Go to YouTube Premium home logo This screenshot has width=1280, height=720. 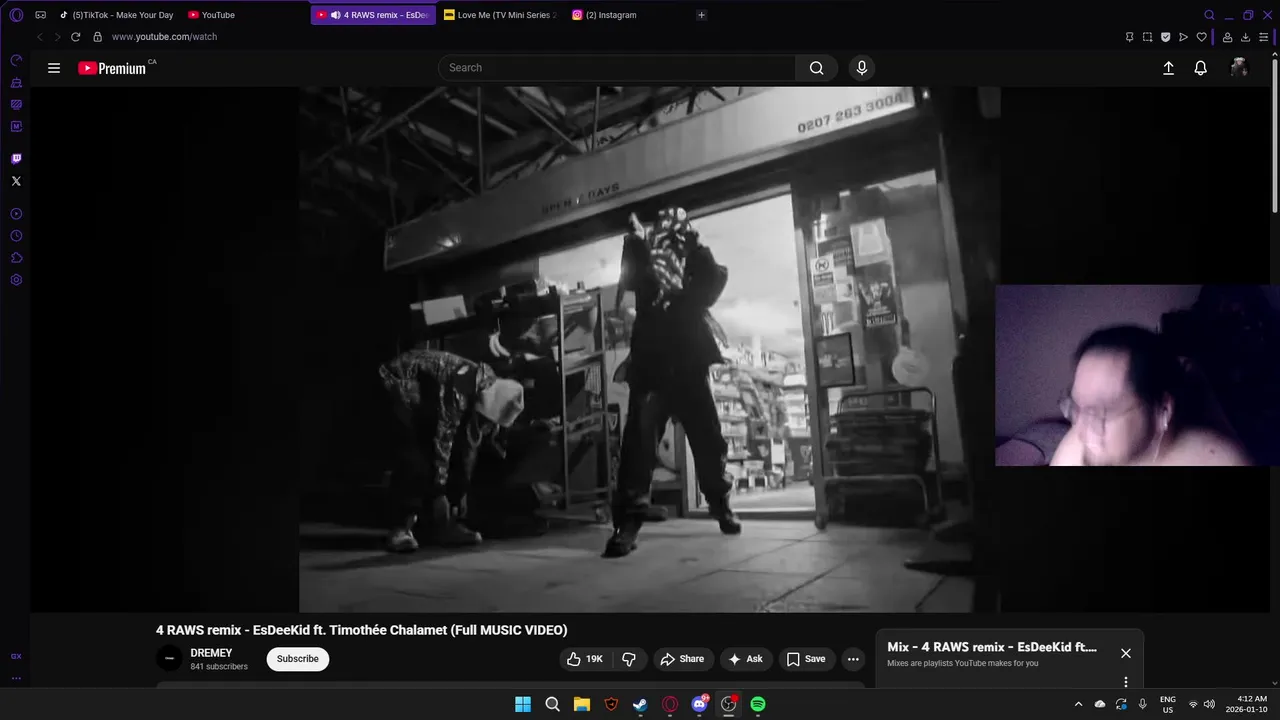pos(112,68)
